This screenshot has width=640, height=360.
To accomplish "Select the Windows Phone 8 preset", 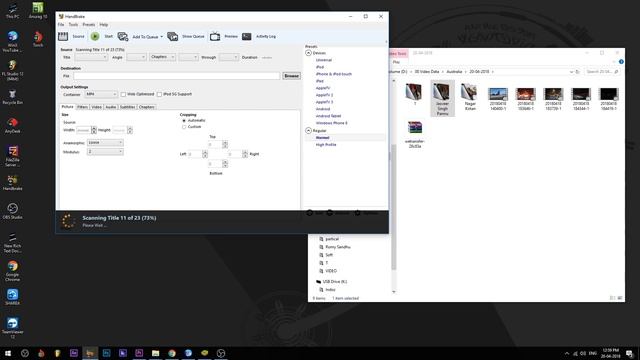I will [331, 123].
